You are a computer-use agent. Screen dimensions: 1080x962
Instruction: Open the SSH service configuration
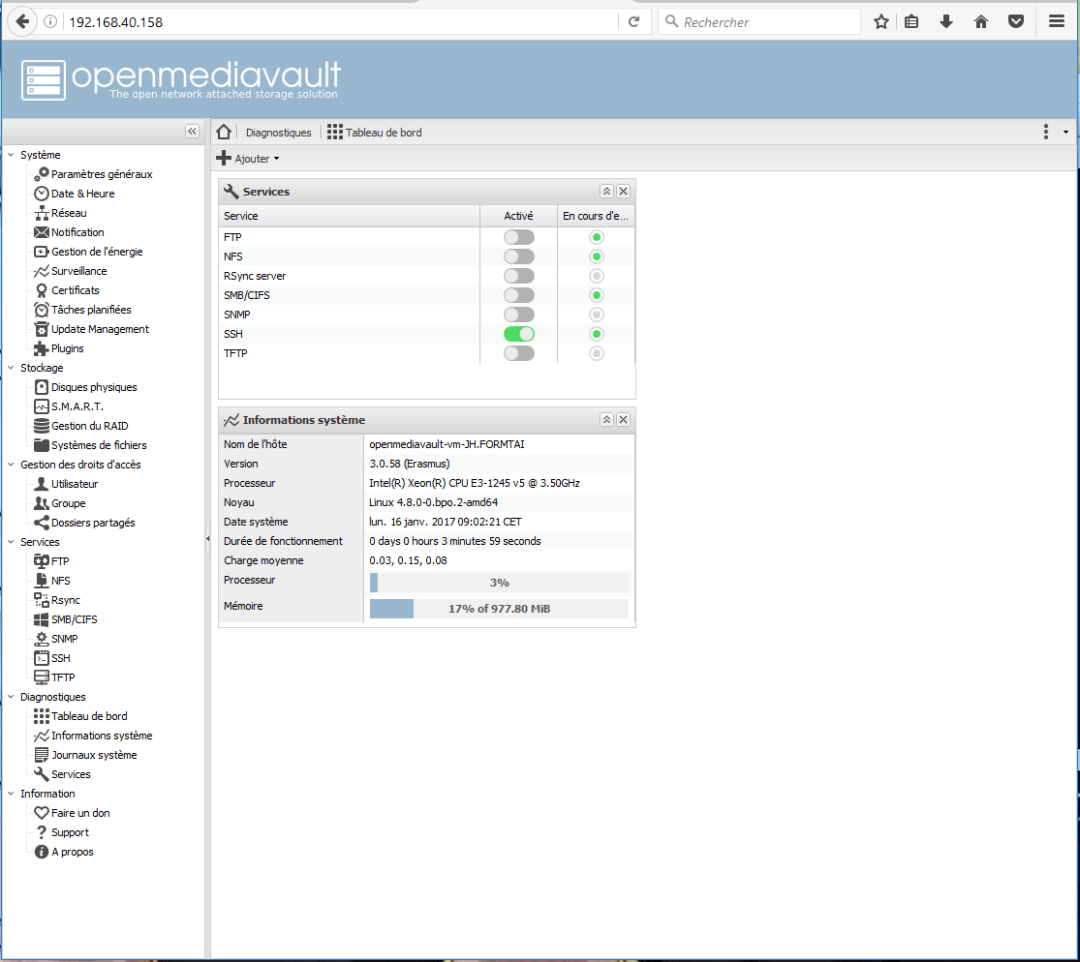(45, 657)
